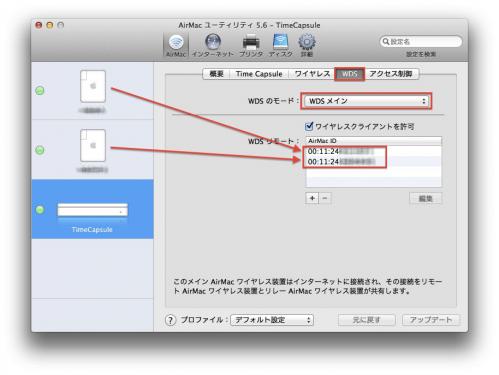The height and width of the screenshot is (375, 499).
Task: Switch to the Time Capsule tab
Action: click(259, 74)
